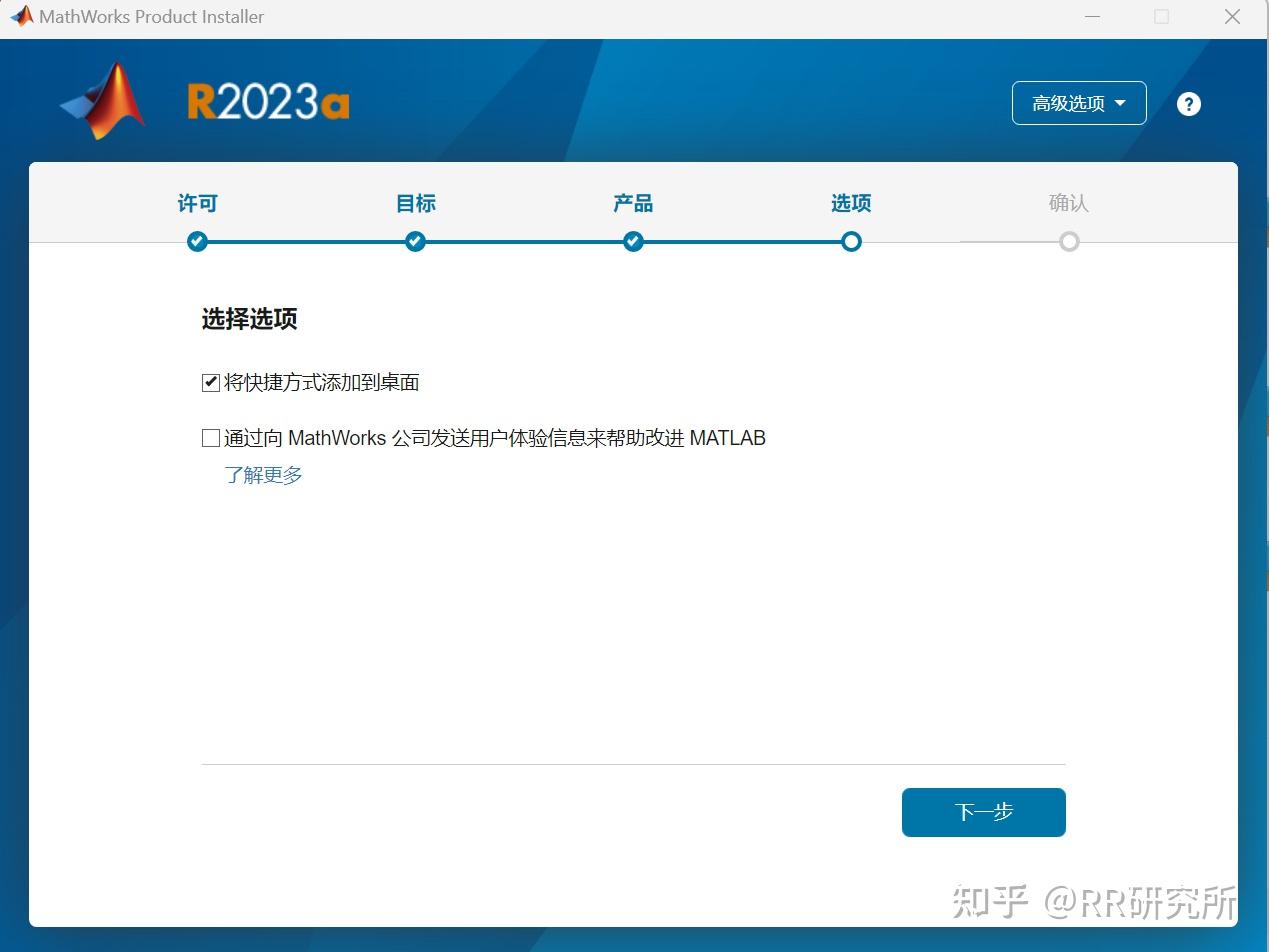This screenshot has height=952, width=1269.
Task: Click the MATLAB logo in header
Action: (x=103, y=101)
